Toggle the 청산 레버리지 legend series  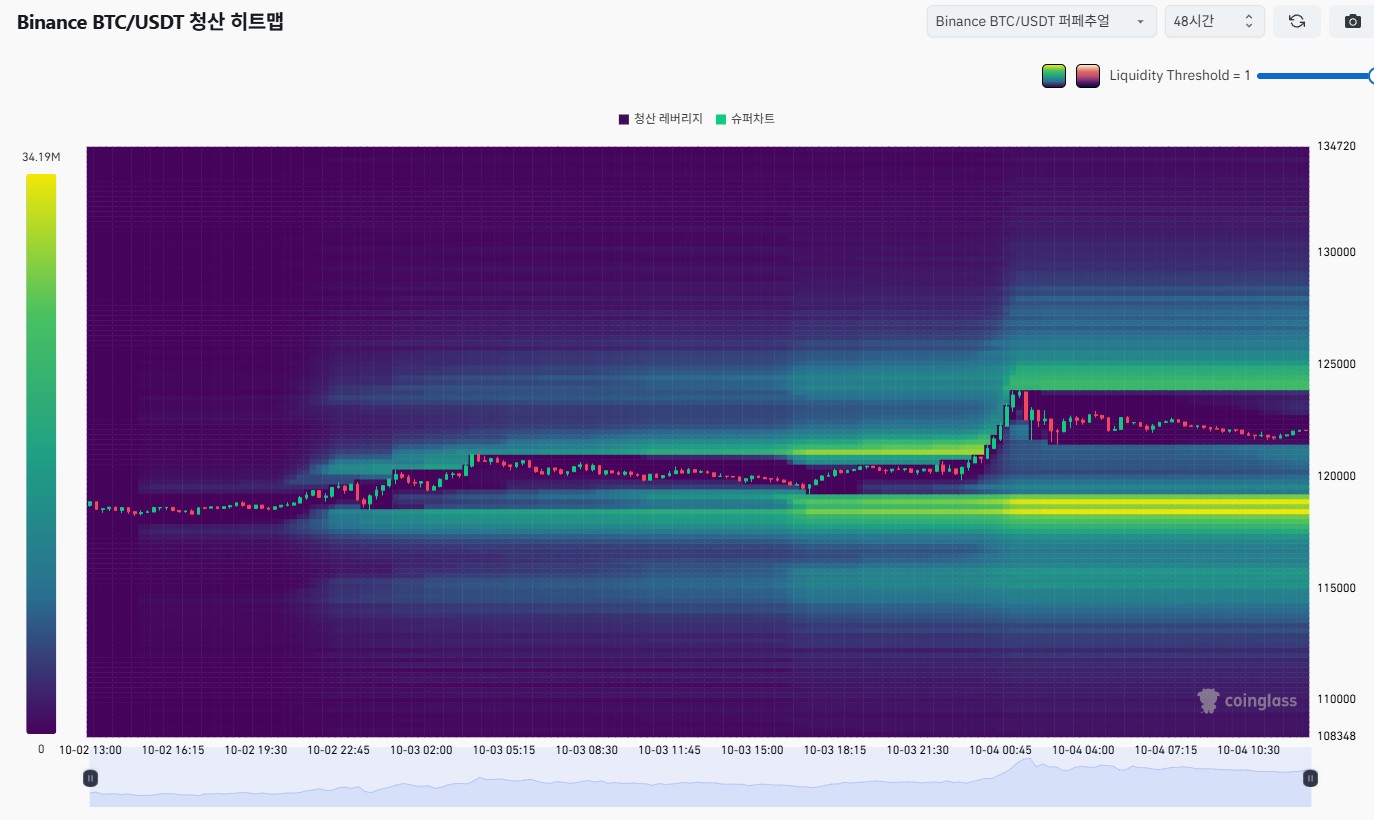[660, 119]
